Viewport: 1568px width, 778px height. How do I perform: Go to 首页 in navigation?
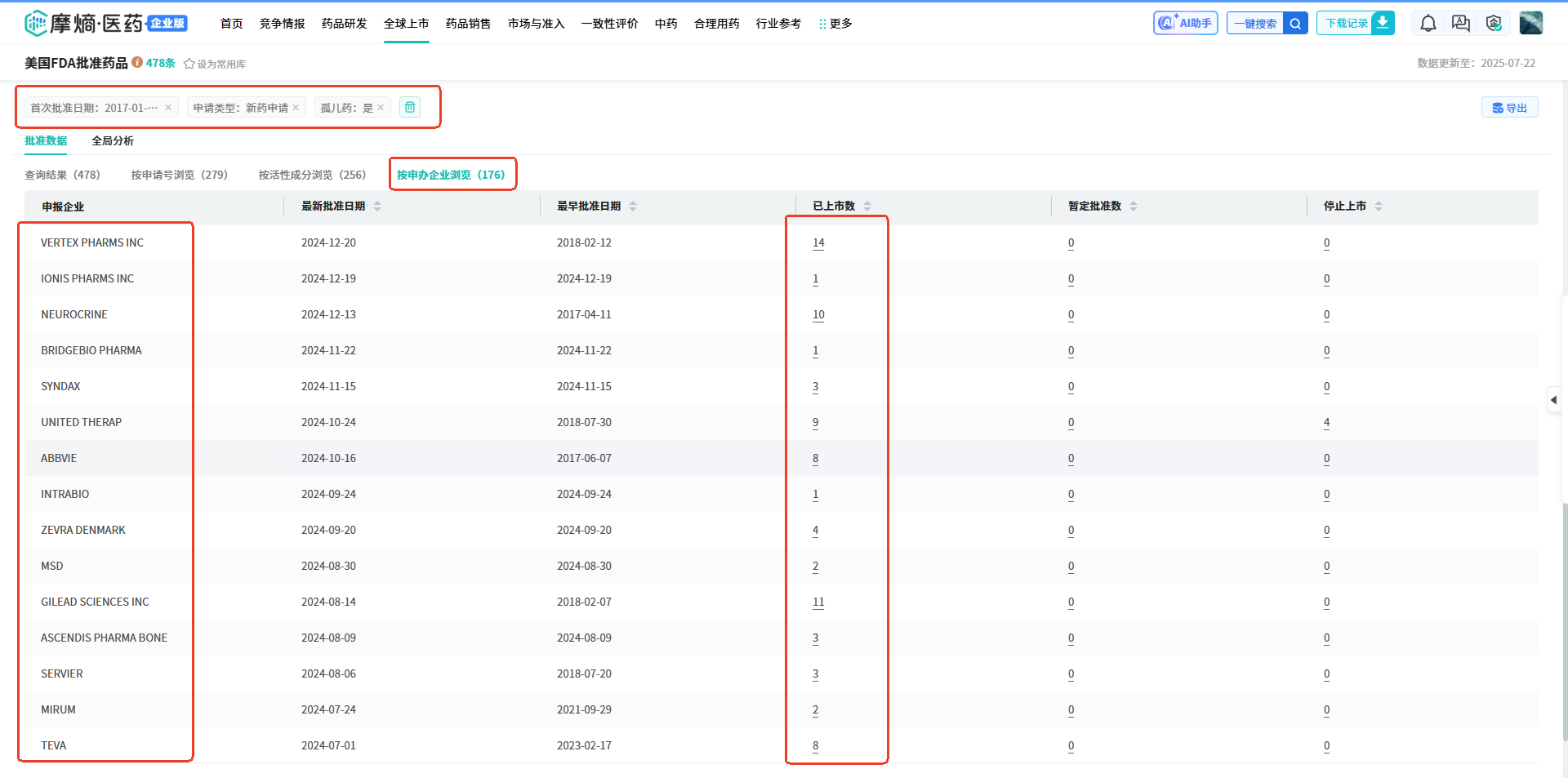click(x=232, y=24)
